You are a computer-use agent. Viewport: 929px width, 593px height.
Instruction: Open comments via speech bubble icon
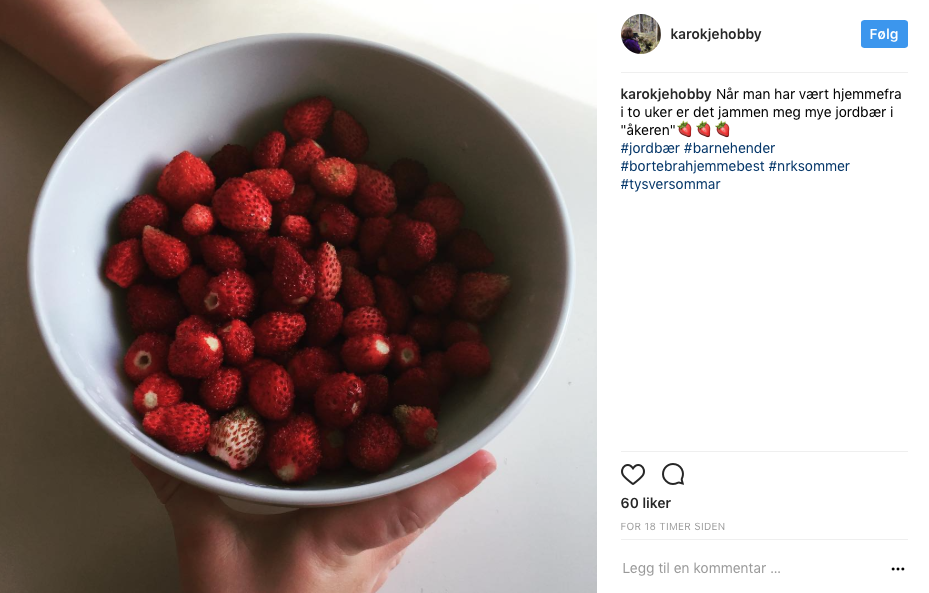(x=673, y=475)
